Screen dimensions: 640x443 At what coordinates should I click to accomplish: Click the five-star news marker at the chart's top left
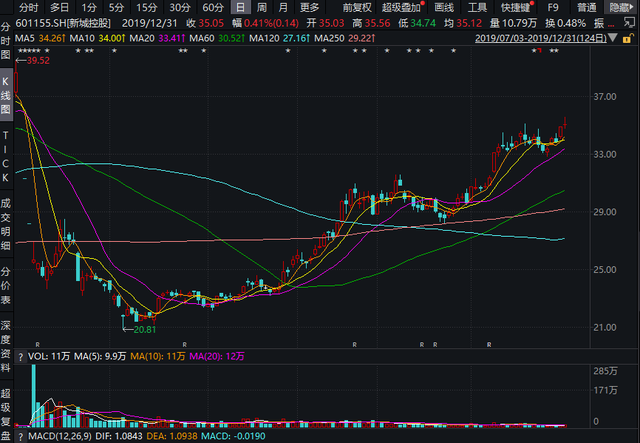[30, 51]
